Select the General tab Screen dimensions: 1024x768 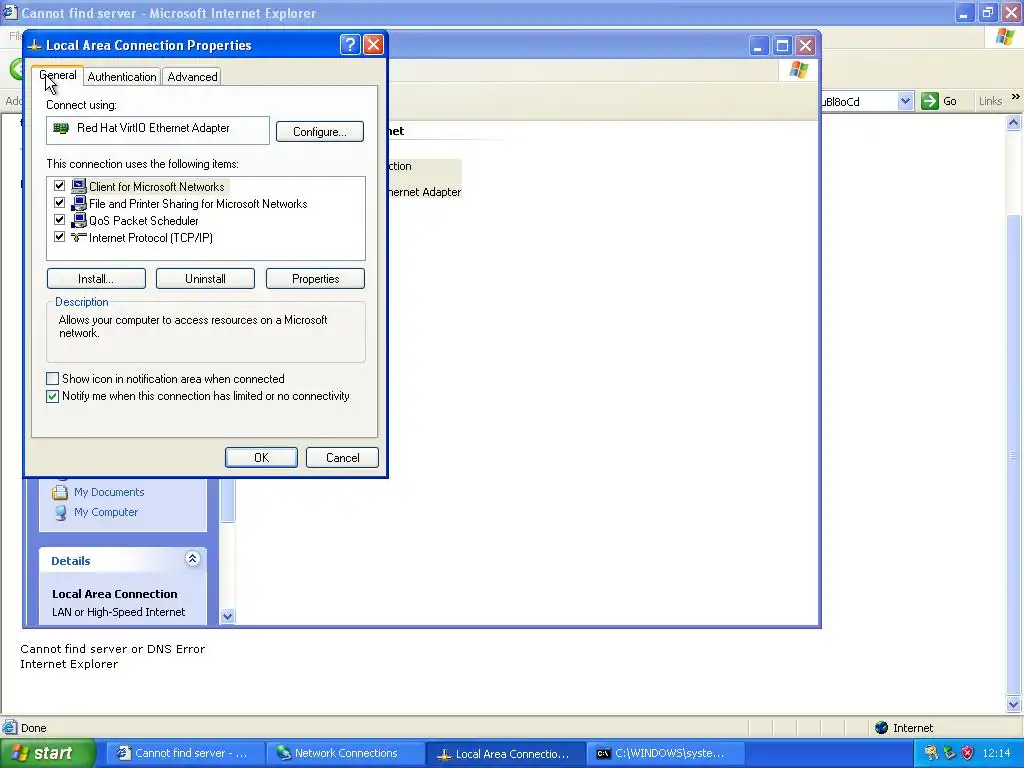[x=57, y=75]
